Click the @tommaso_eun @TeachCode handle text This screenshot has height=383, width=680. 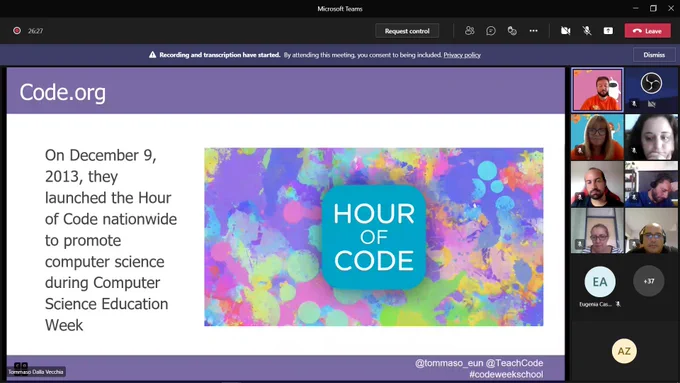[479, 363]
